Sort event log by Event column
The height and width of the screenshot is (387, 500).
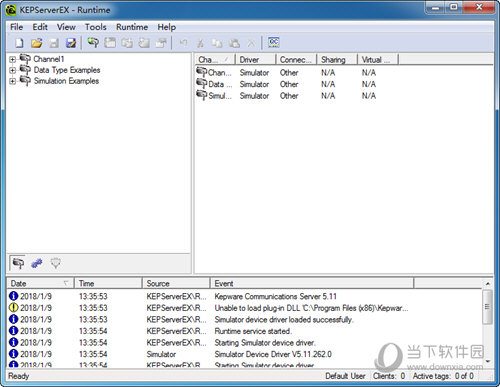[312, 283]
